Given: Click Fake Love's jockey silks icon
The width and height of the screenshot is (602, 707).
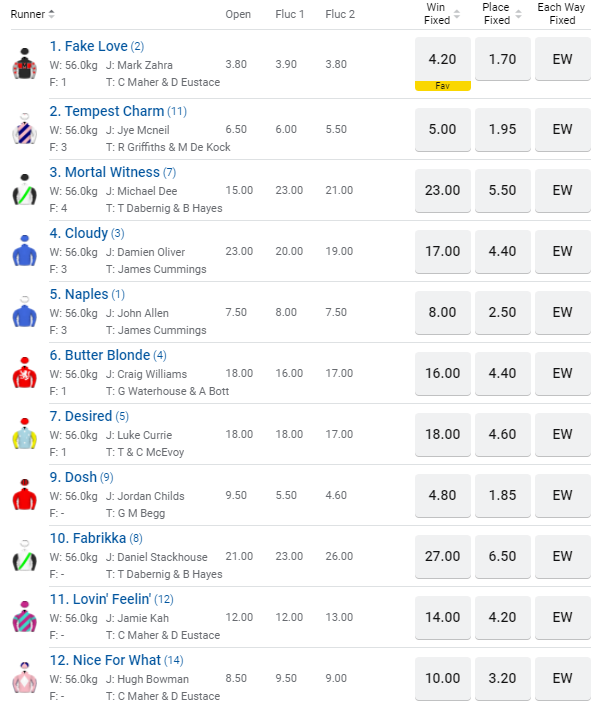Looking at the screenshot, I should pyautogui.click(x=24, y=64).
